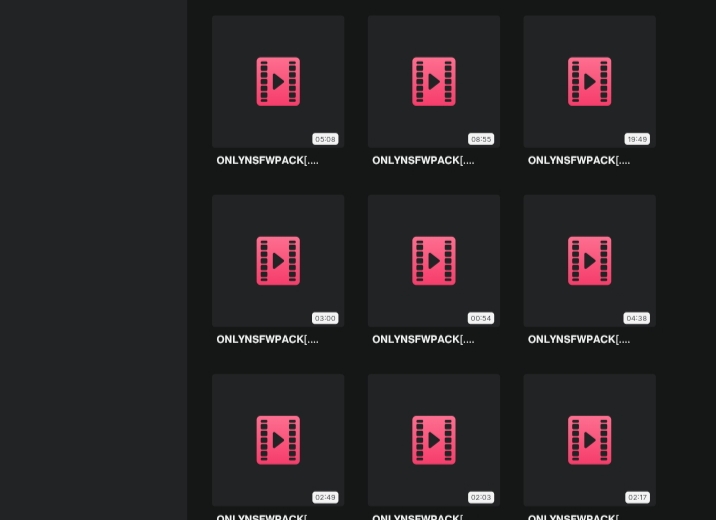Image resolution: width=716 pixels, height=520 pixels.
Task: Open the file name below the 08:55 video
Action: tap(423, 160)
